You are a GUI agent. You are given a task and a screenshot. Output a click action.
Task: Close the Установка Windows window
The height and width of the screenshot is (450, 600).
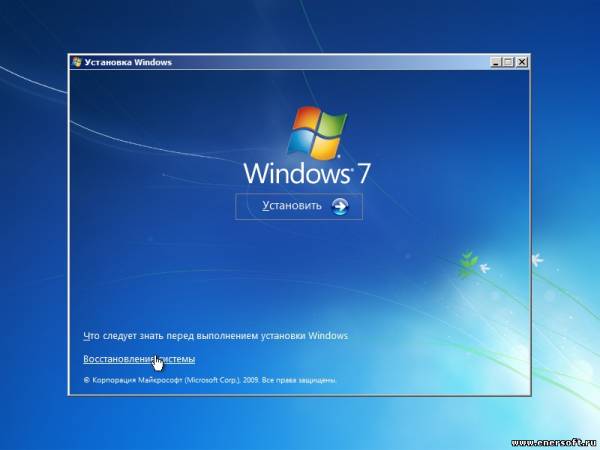(x=522, y=62)
